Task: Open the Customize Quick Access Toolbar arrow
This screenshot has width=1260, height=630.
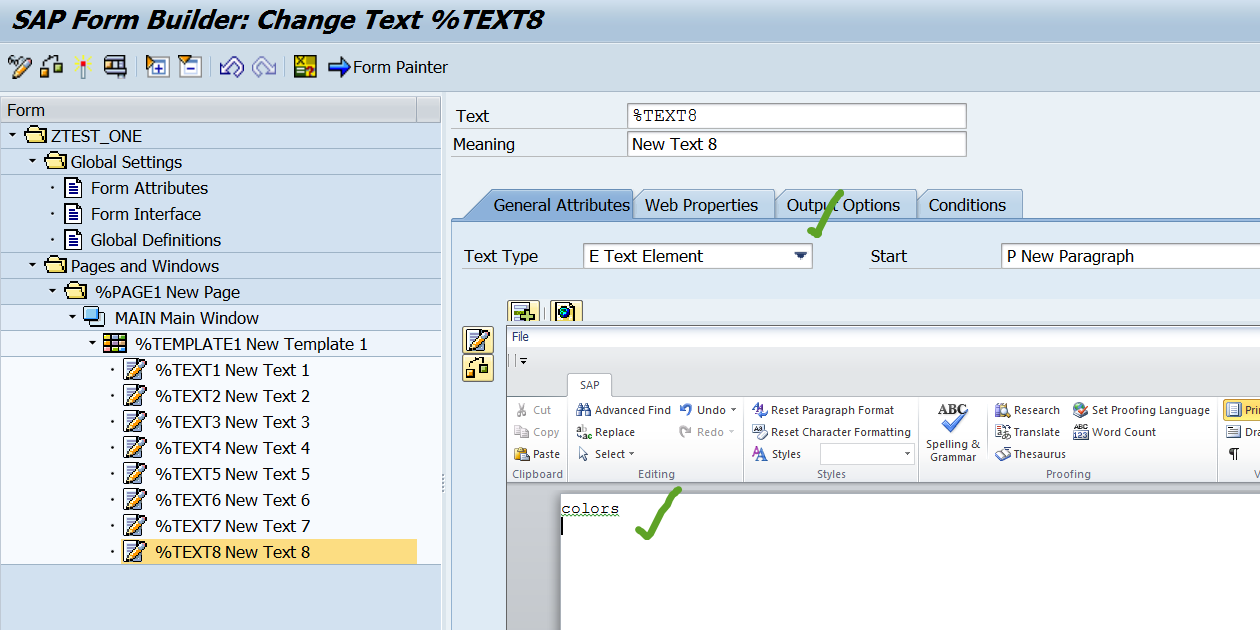Action: click(x=522, y=361)
